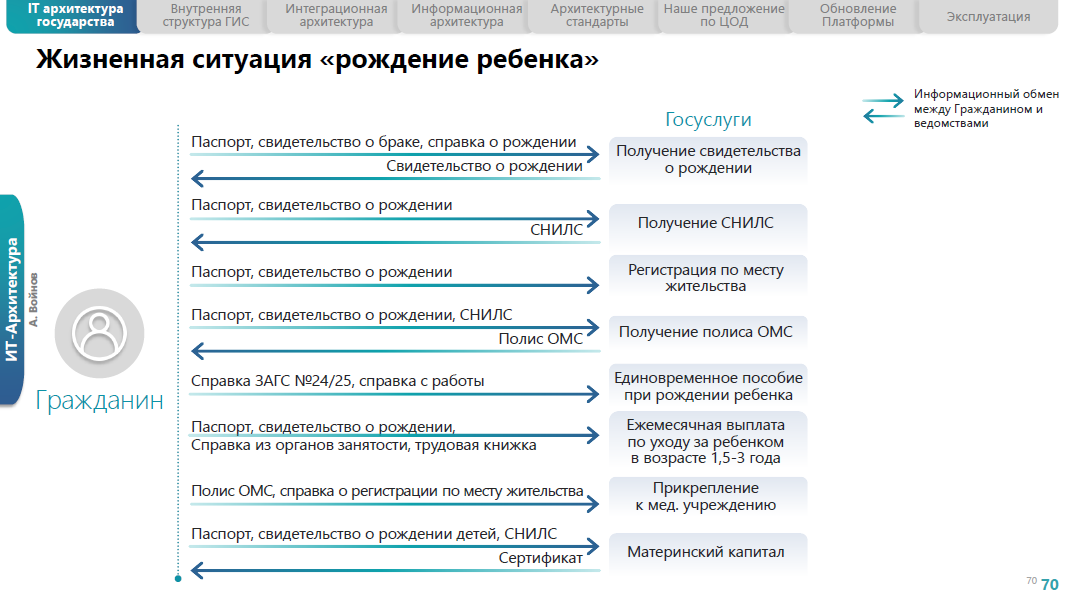
Task: Select Прикрепление к мед. учреждению box
Action: click(x=707, y=496)
